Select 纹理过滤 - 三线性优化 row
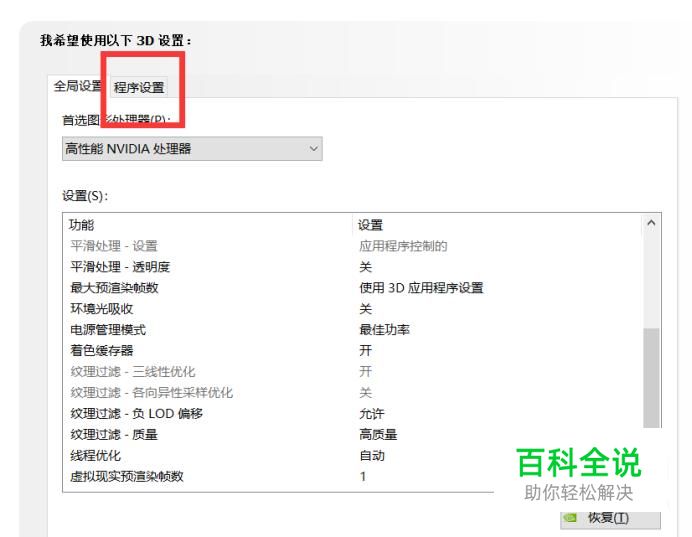 click(x=353, y=372)
